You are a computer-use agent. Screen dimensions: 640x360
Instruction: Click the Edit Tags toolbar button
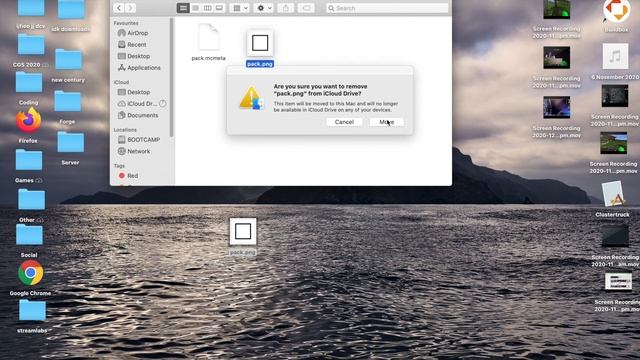(306, 8)
